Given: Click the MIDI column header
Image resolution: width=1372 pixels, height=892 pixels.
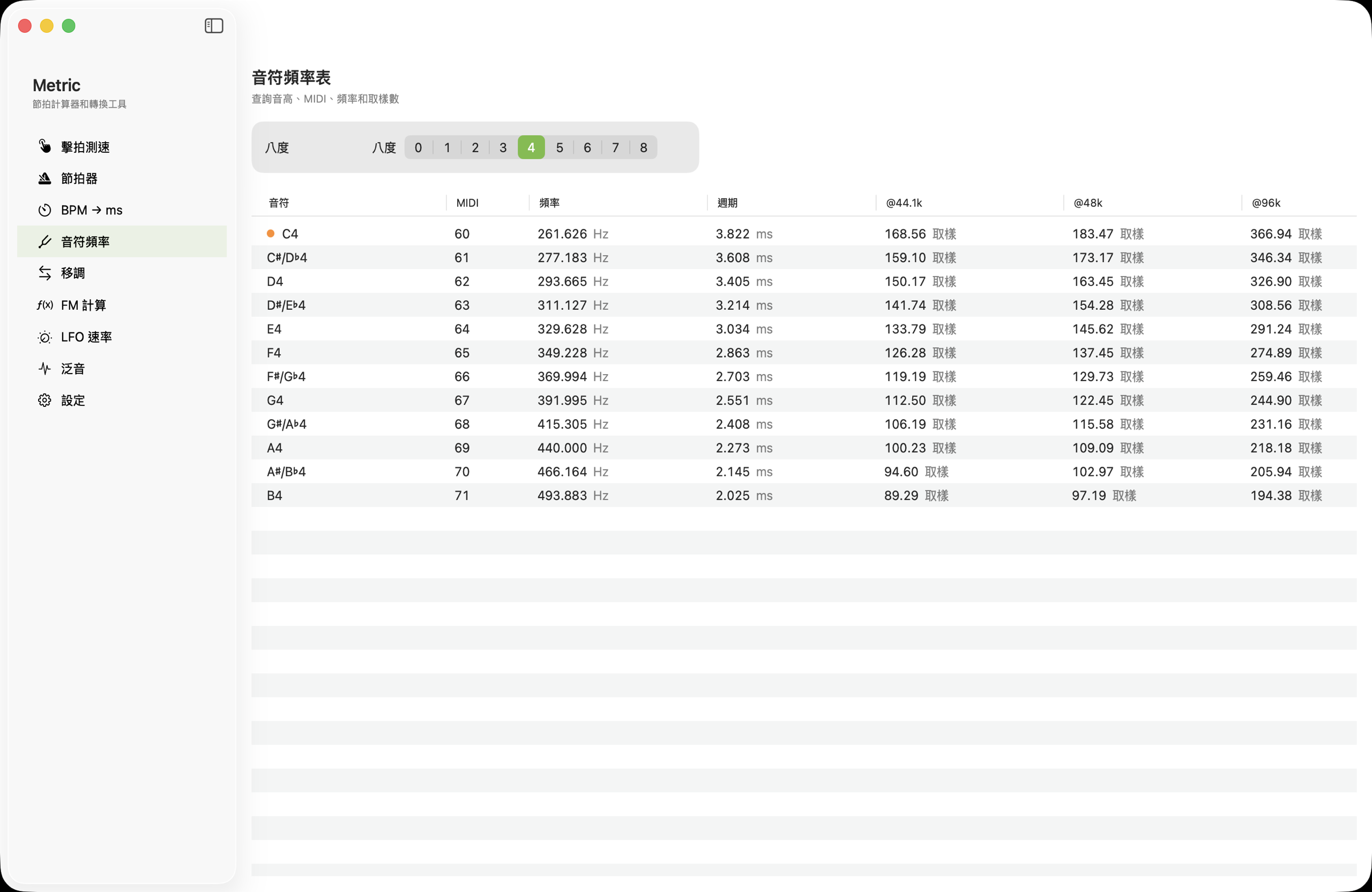Looking at the screenshot, I should [488, 203].
